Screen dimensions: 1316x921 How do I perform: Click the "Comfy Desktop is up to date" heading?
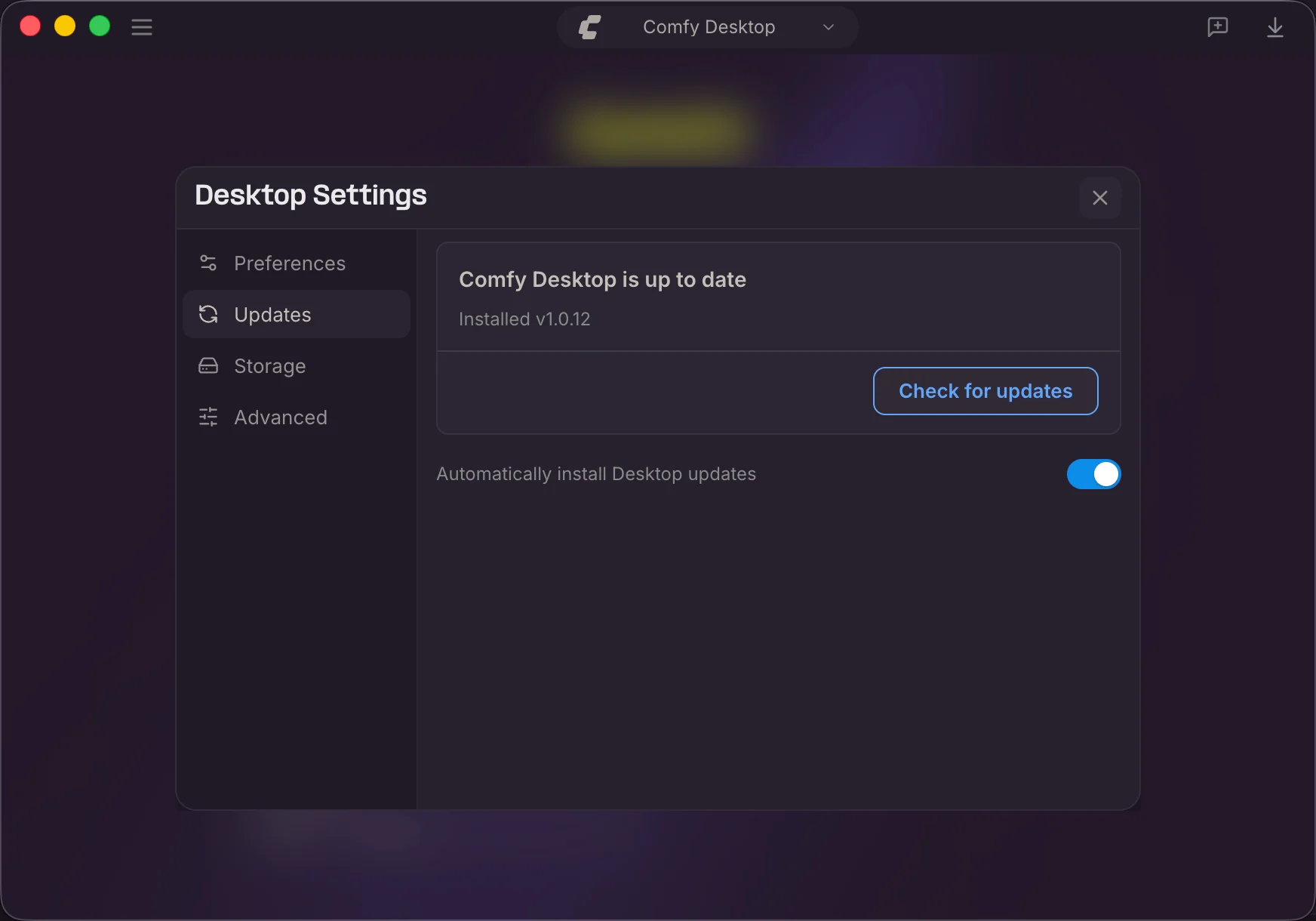pyautogui.click(x=602, y=280)
